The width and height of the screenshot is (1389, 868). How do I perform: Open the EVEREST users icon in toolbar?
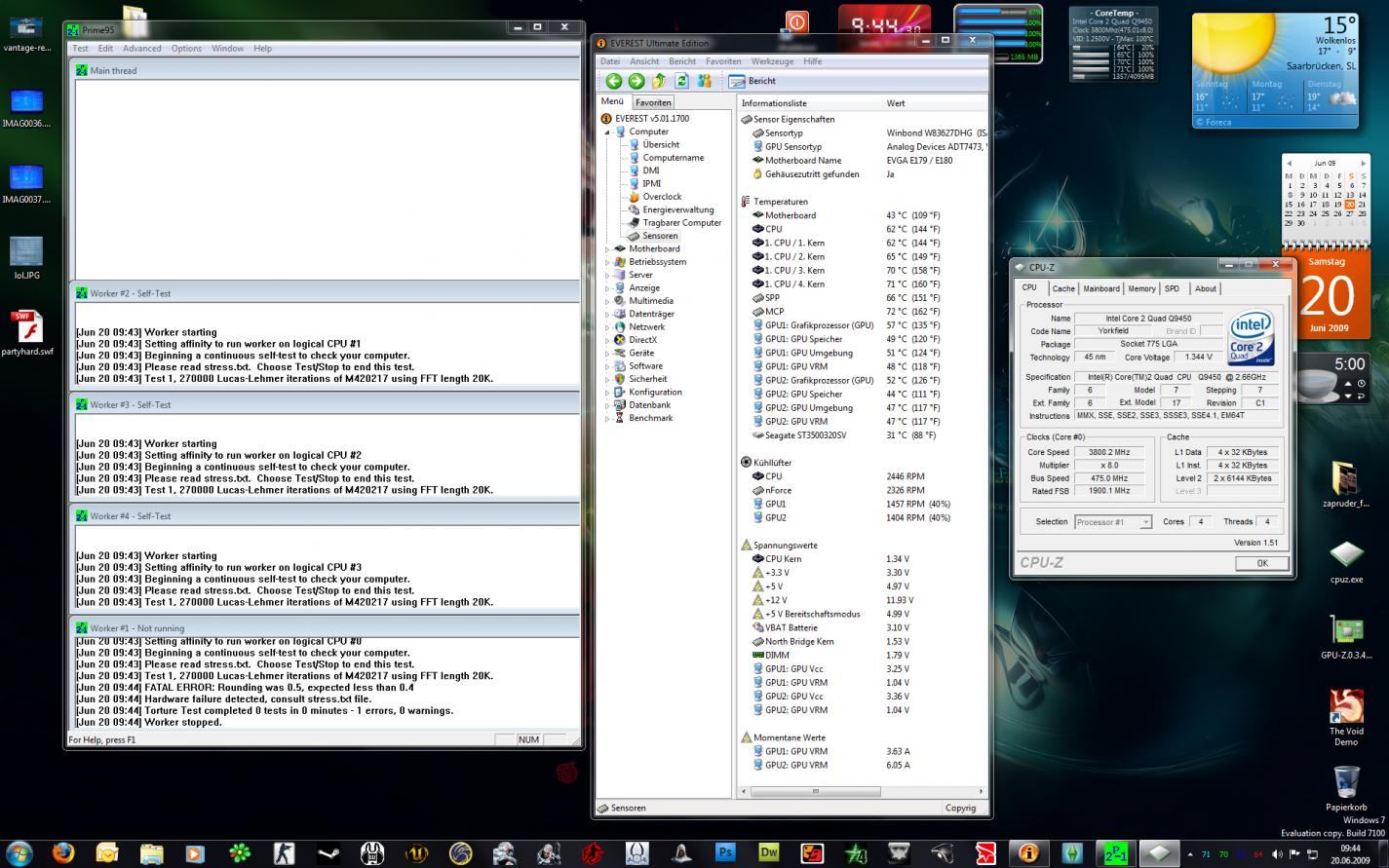pos(704,81)
